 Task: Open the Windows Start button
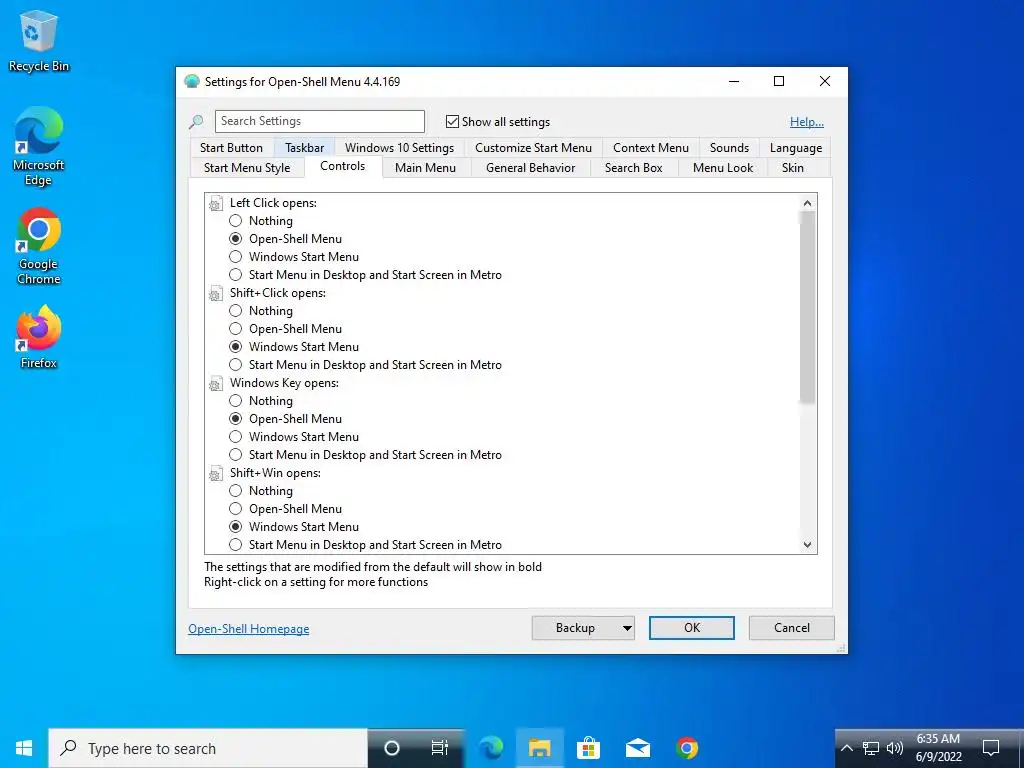coord(24,748)
